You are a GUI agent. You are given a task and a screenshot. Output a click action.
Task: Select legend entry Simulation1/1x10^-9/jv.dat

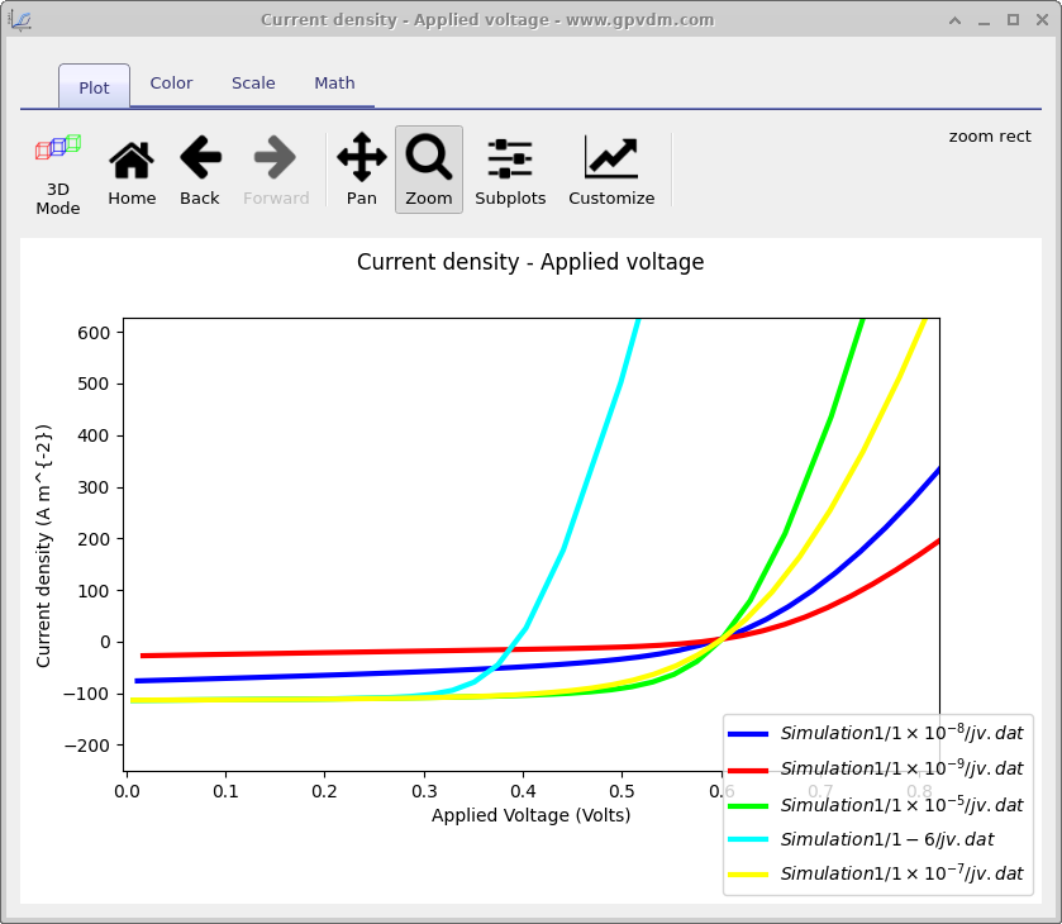[x=900, y=768]
